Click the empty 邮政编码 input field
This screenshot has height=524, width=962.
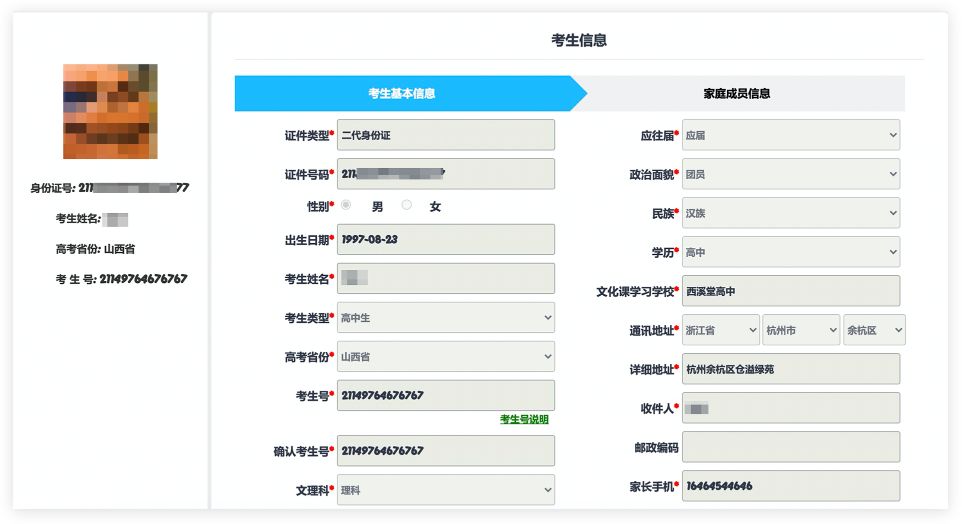(790, 447)
